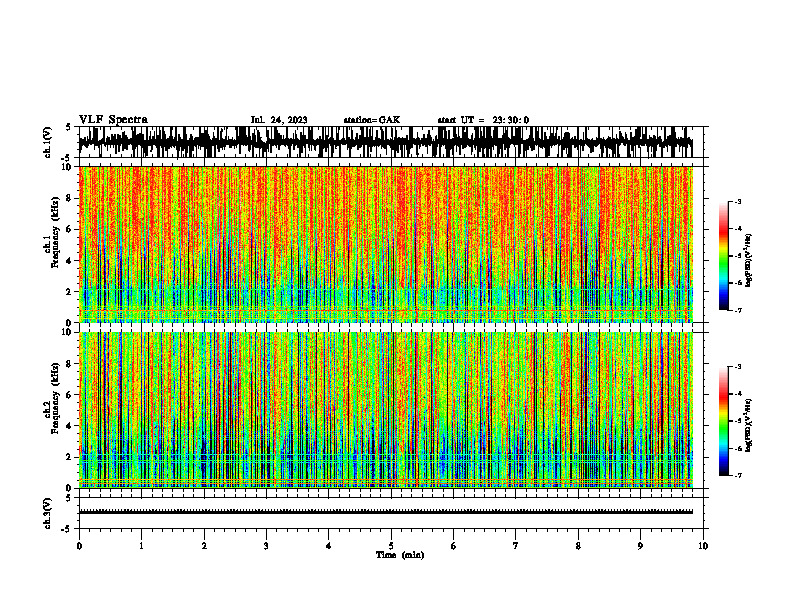Click the time axis tick label "3"
This screenshot has width=792, height=612.
pos(266,546)
